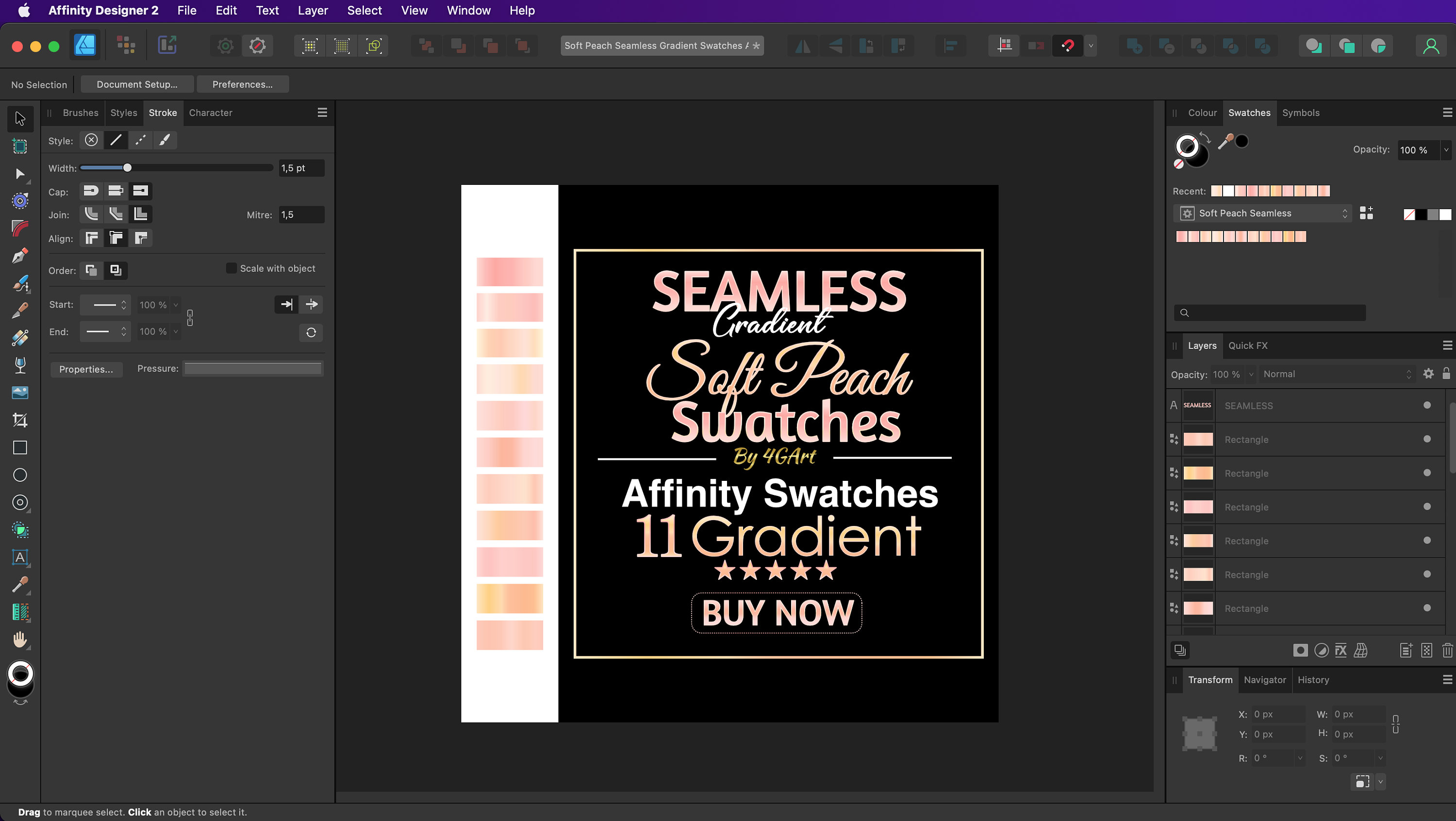Viewport: 1456px width, 821px height.
Task: Open stroke End arrowhead dropdown
Action: 105,332
